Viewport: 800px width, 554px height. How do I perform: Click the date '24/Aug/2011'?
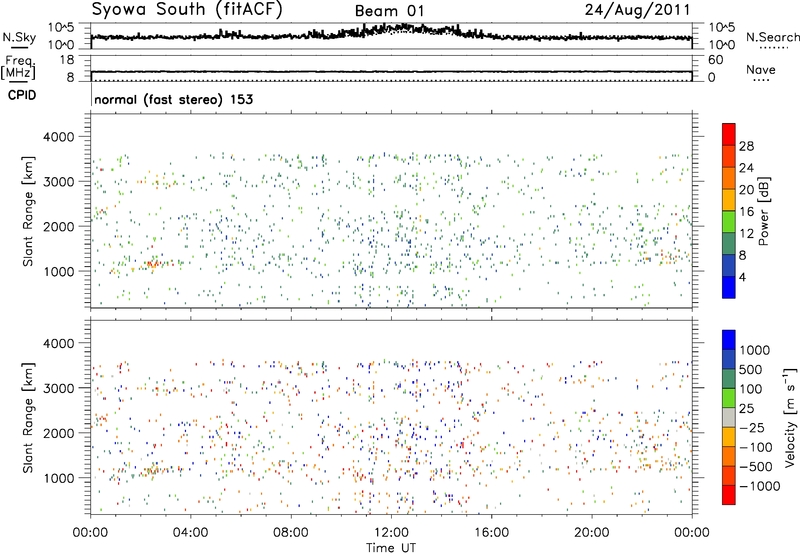pyautogui.click(x=637, y=10)
